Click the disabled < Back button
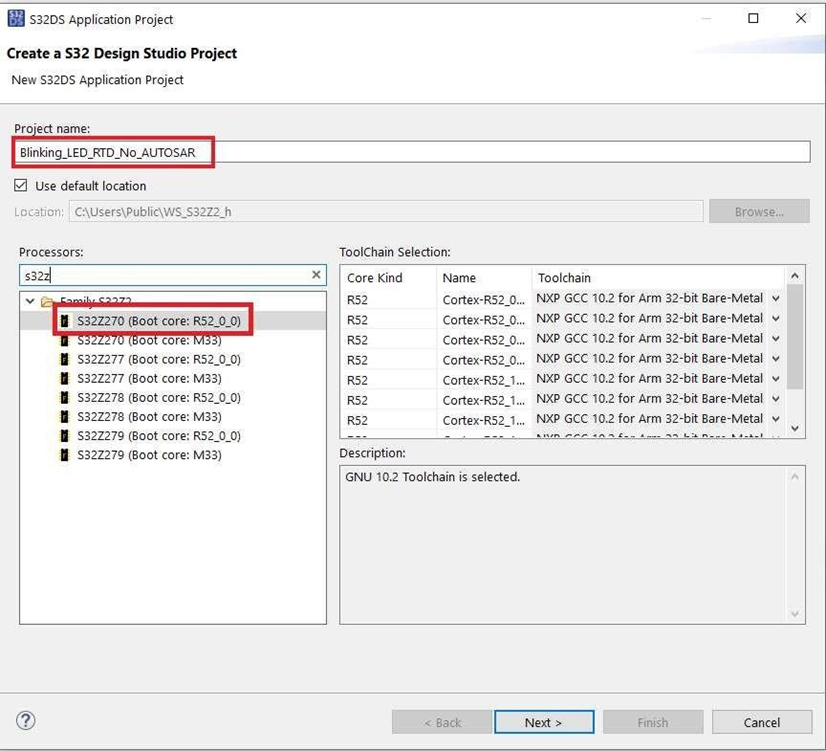The width and height of the screenshot is (826, 751). 442,722
